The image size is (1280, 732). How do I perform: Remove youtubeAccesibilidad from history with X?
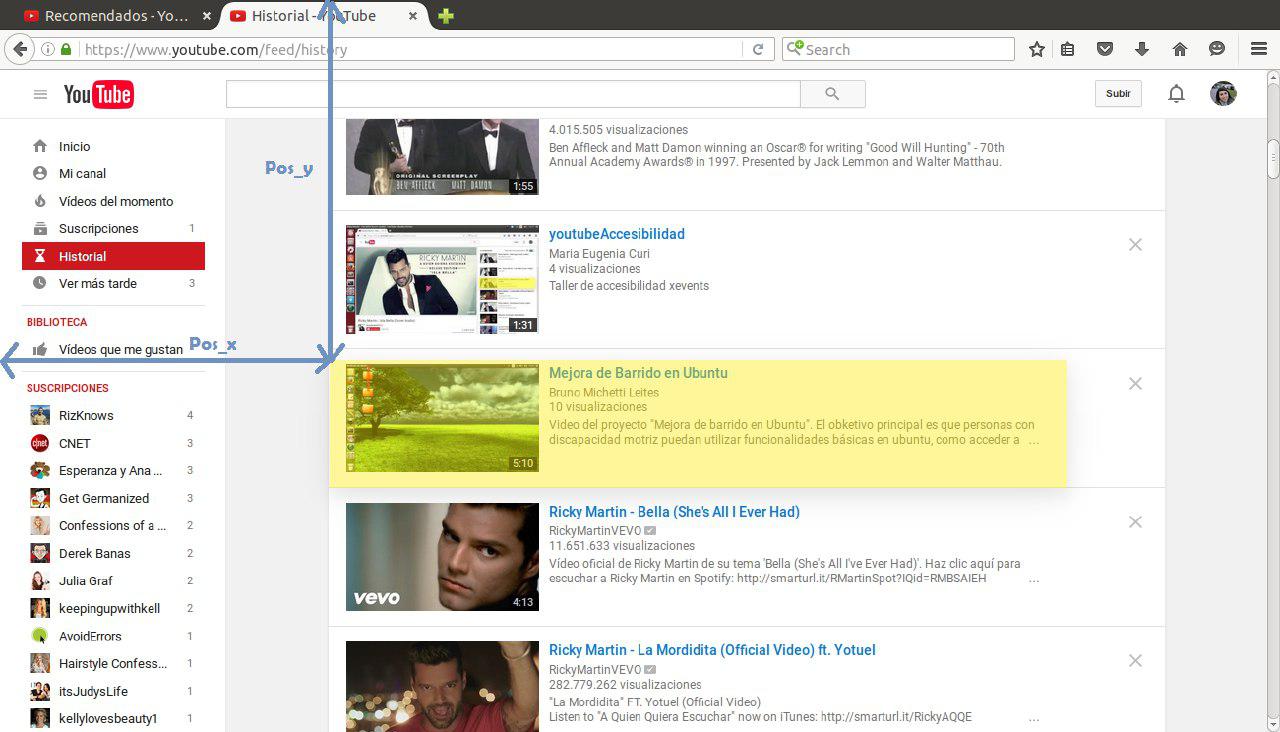(1135, 244)
